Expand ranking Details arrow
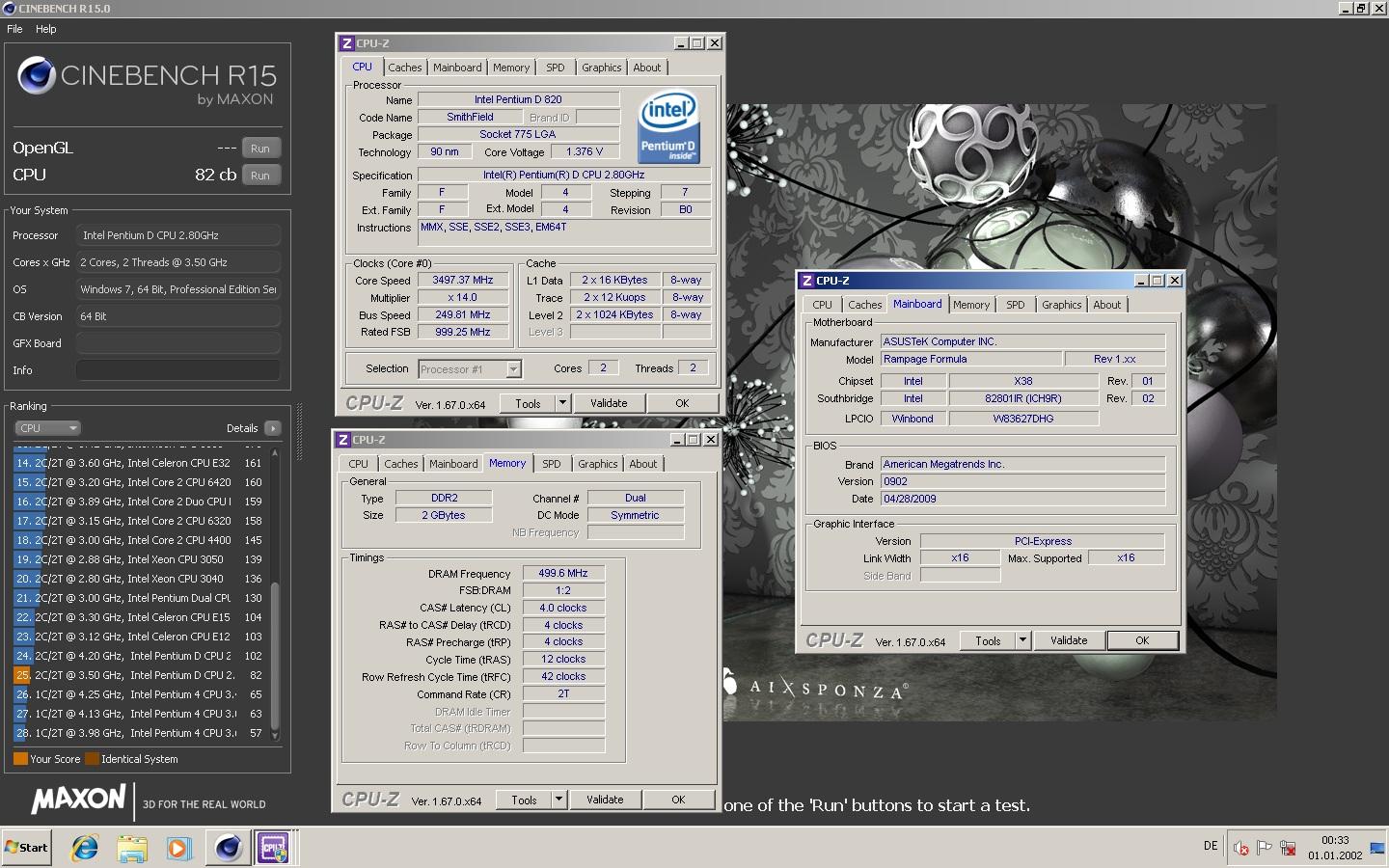The width and height of the screenshot is (1389, 868). coord(273,428)
